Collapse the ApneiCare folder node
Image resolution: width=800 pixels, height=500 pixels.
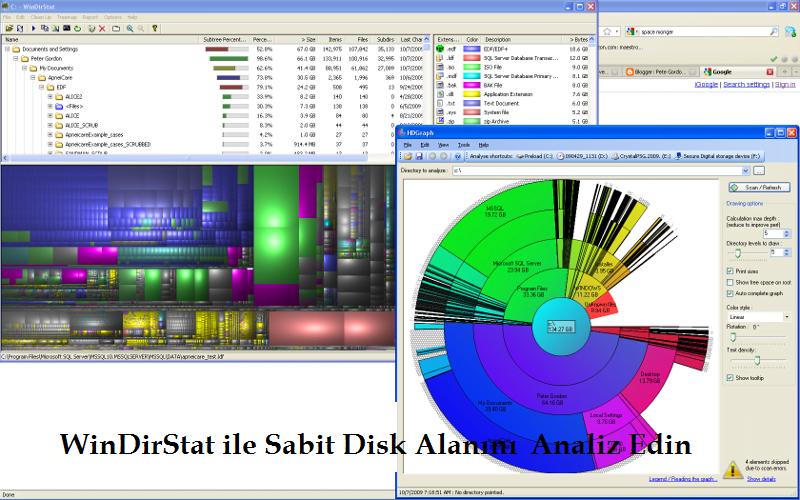(x=33, y=78)
